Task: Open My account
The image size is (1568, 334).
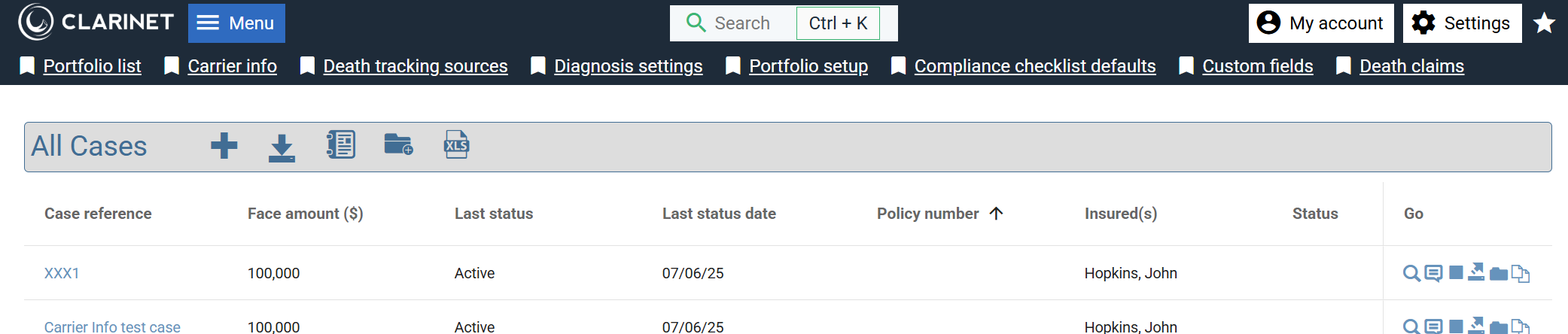Action: click(1321, 23)
